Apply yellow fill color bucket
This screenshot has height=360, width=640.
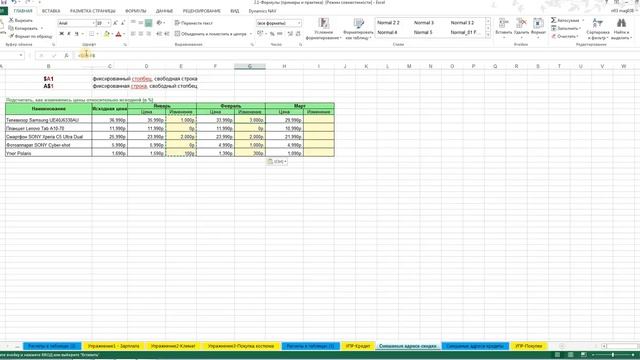pos(107,34)
